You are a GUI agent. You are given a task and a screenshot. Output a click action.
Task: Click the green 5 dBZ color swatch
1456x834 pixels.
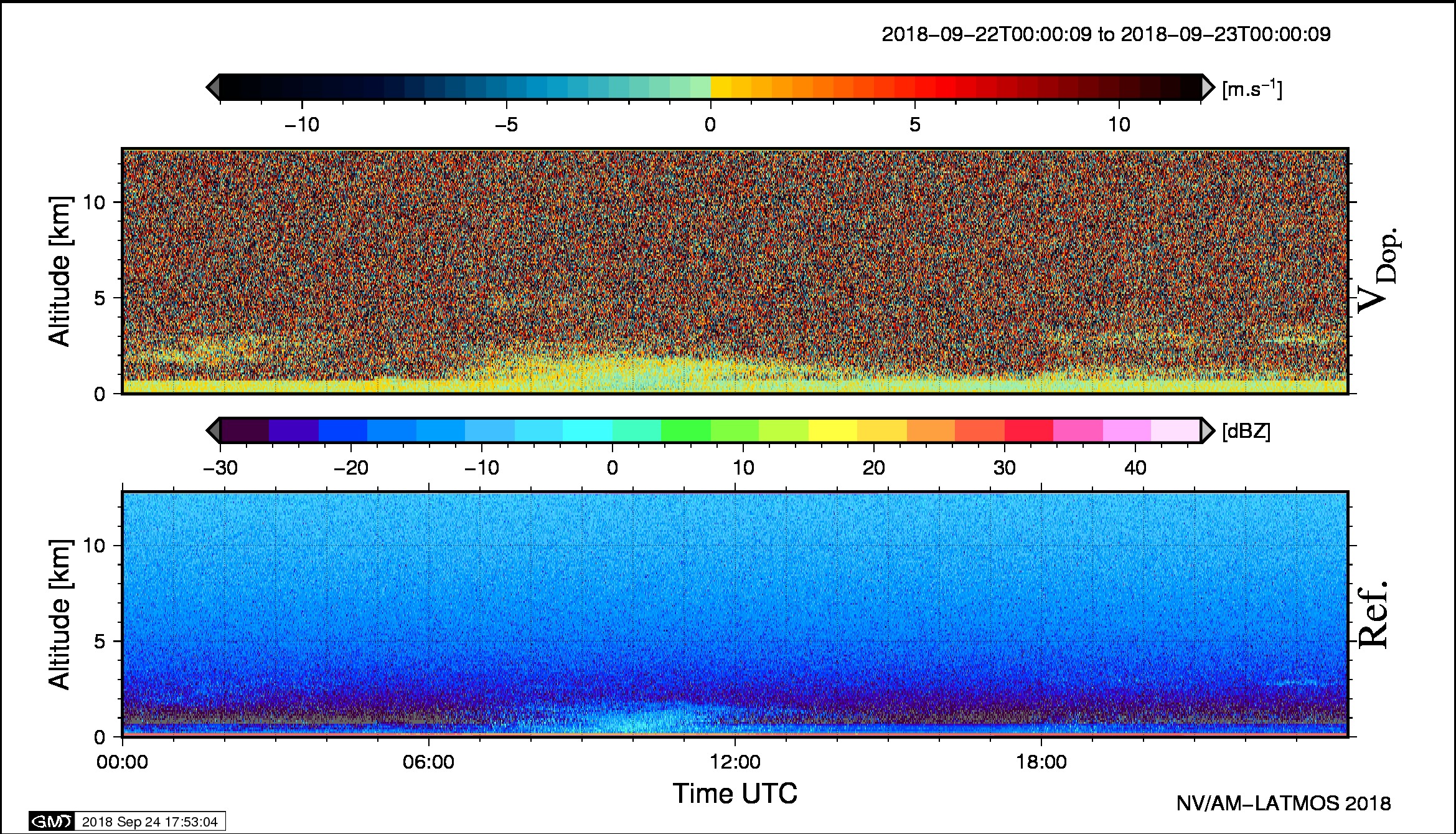(685, 430)
